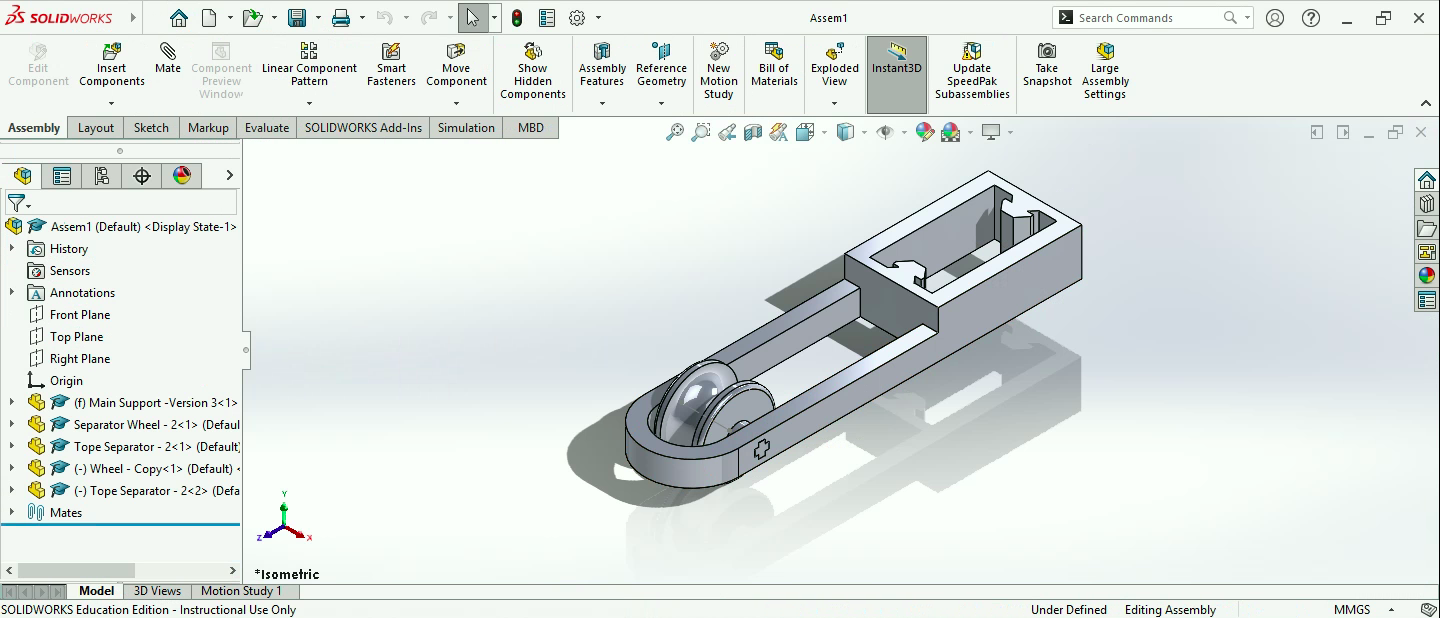Switch to FeatureManager design tree tab
This screenshot has height=618, width=1440.
(22, 176)
